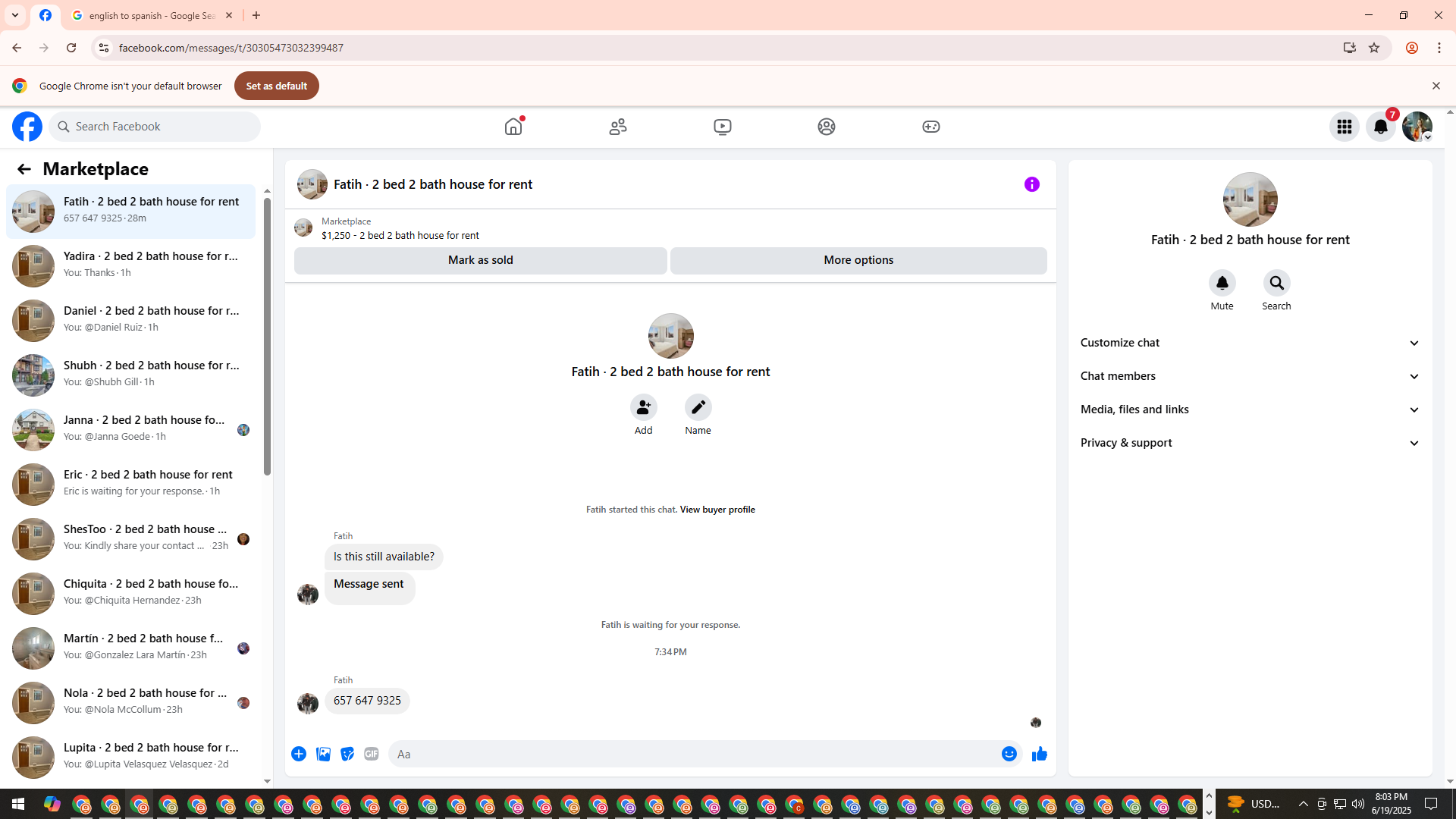1456x819 pixels.
Task: Open the Chrome three-dot menu
Action: pyautogui.click(x=1439, y=48)
